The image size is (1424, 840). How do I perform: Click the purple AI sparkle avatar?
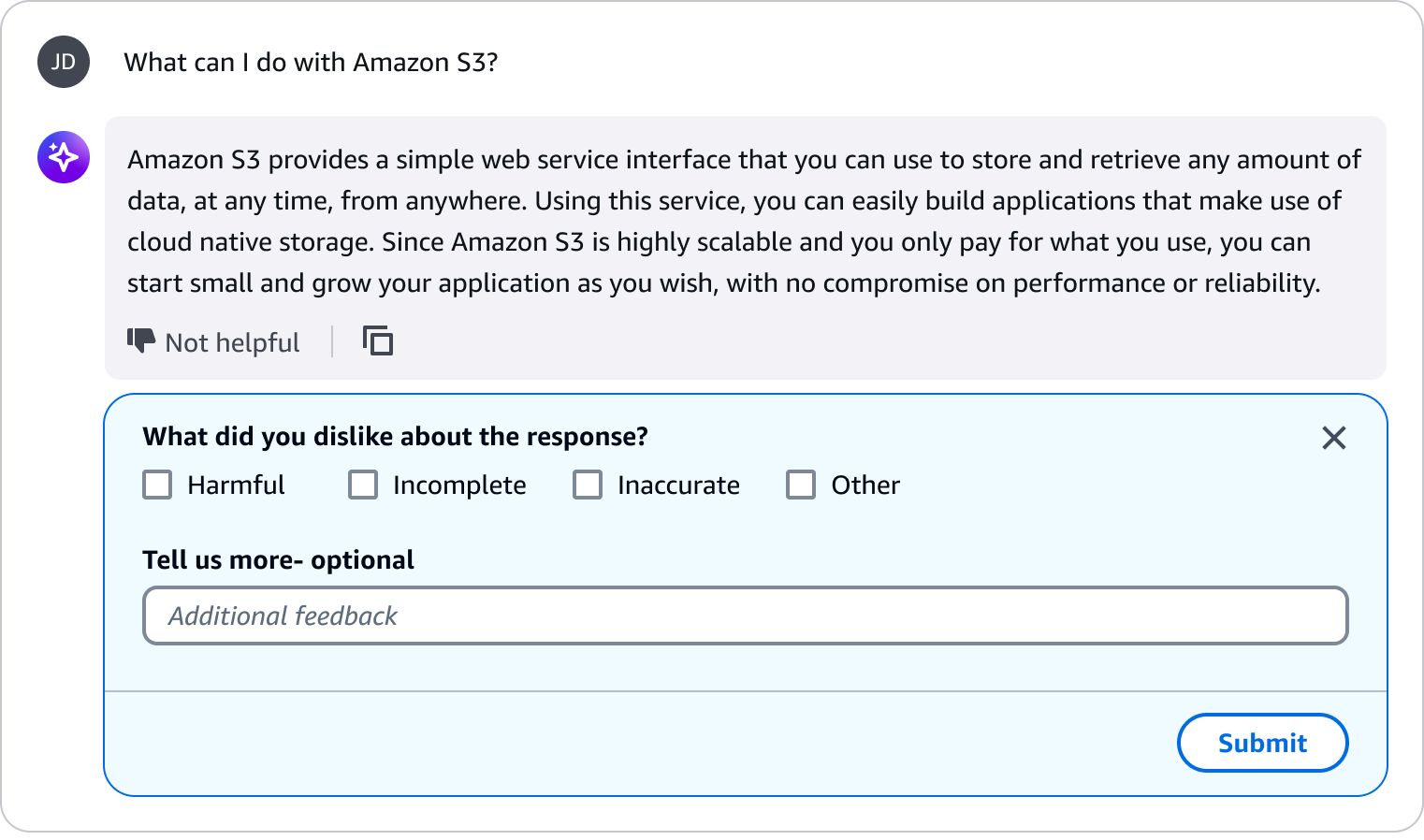(64, 157)
